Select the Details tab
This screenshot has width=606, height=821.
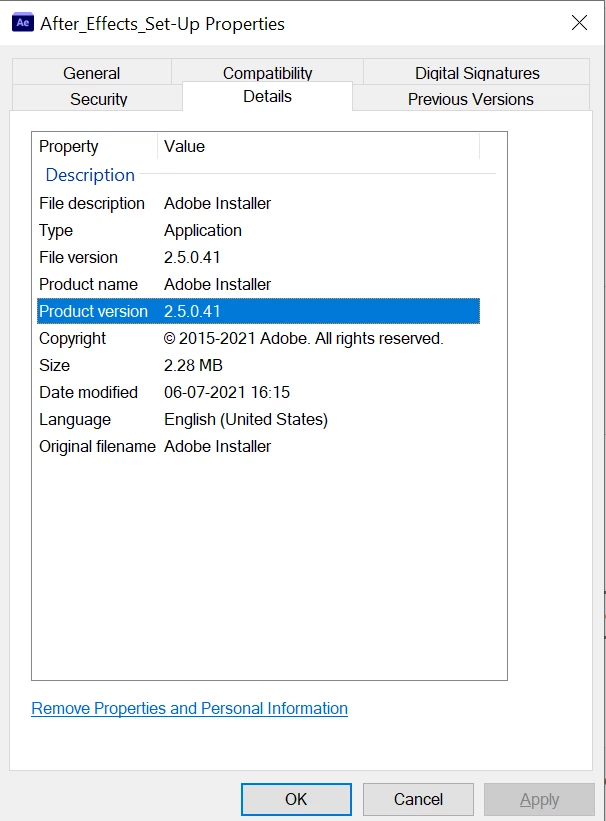pyautogui.click(x=267, y=96)
